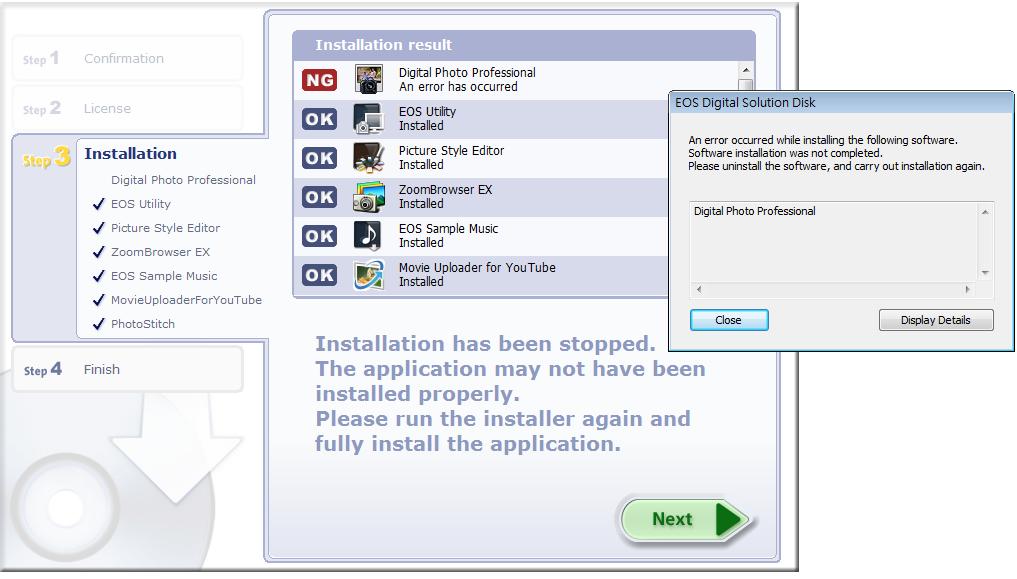1017x579 pixels.
Task: Select Step 2 License
Action: (x=127, y=108)
